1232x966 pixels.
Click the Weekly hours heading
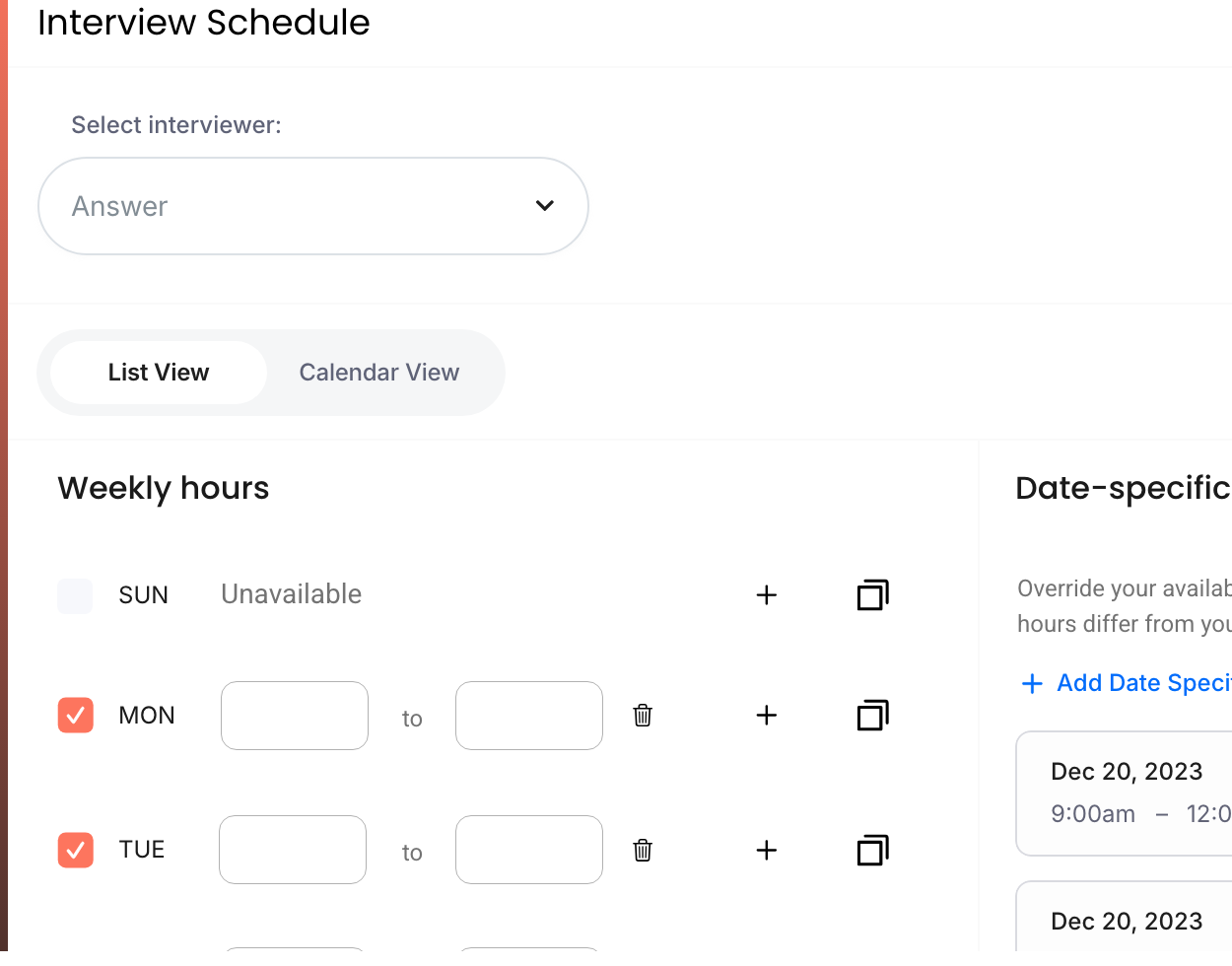[164, 489]
